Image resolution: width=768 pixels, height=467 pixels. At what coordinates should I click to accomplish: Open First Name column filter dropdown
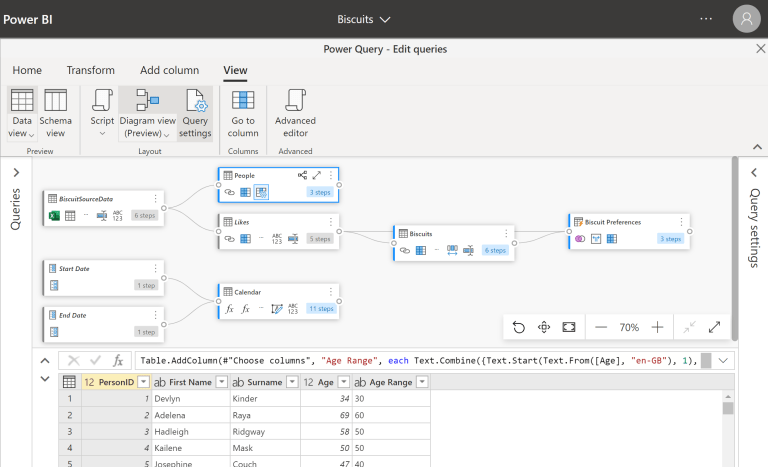click(222, 382)
